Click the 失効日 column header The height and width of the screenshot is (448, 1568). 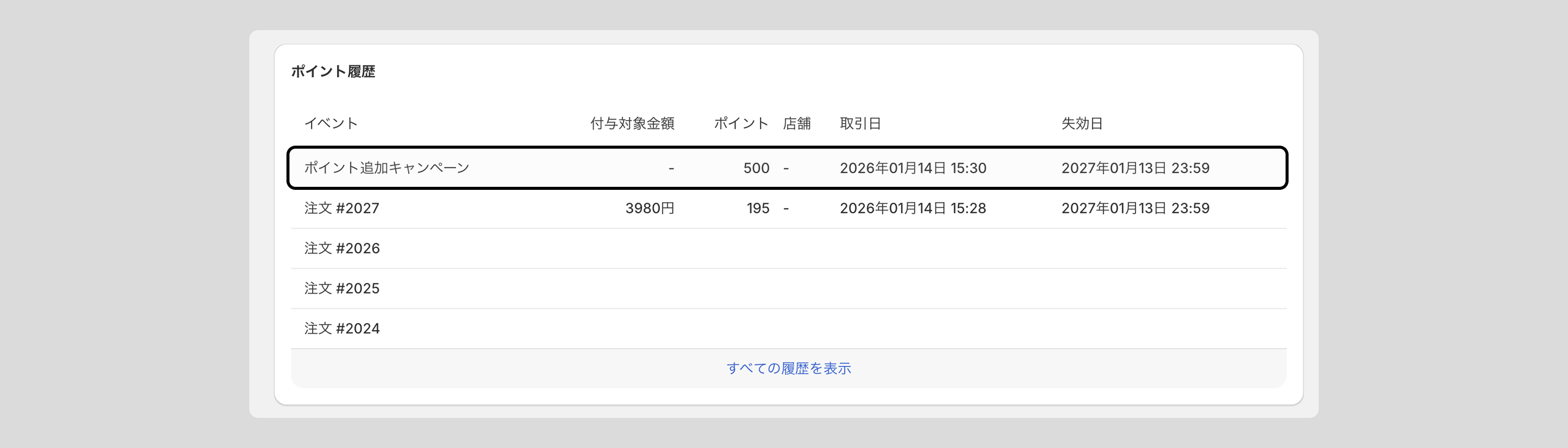point(1082,124)
